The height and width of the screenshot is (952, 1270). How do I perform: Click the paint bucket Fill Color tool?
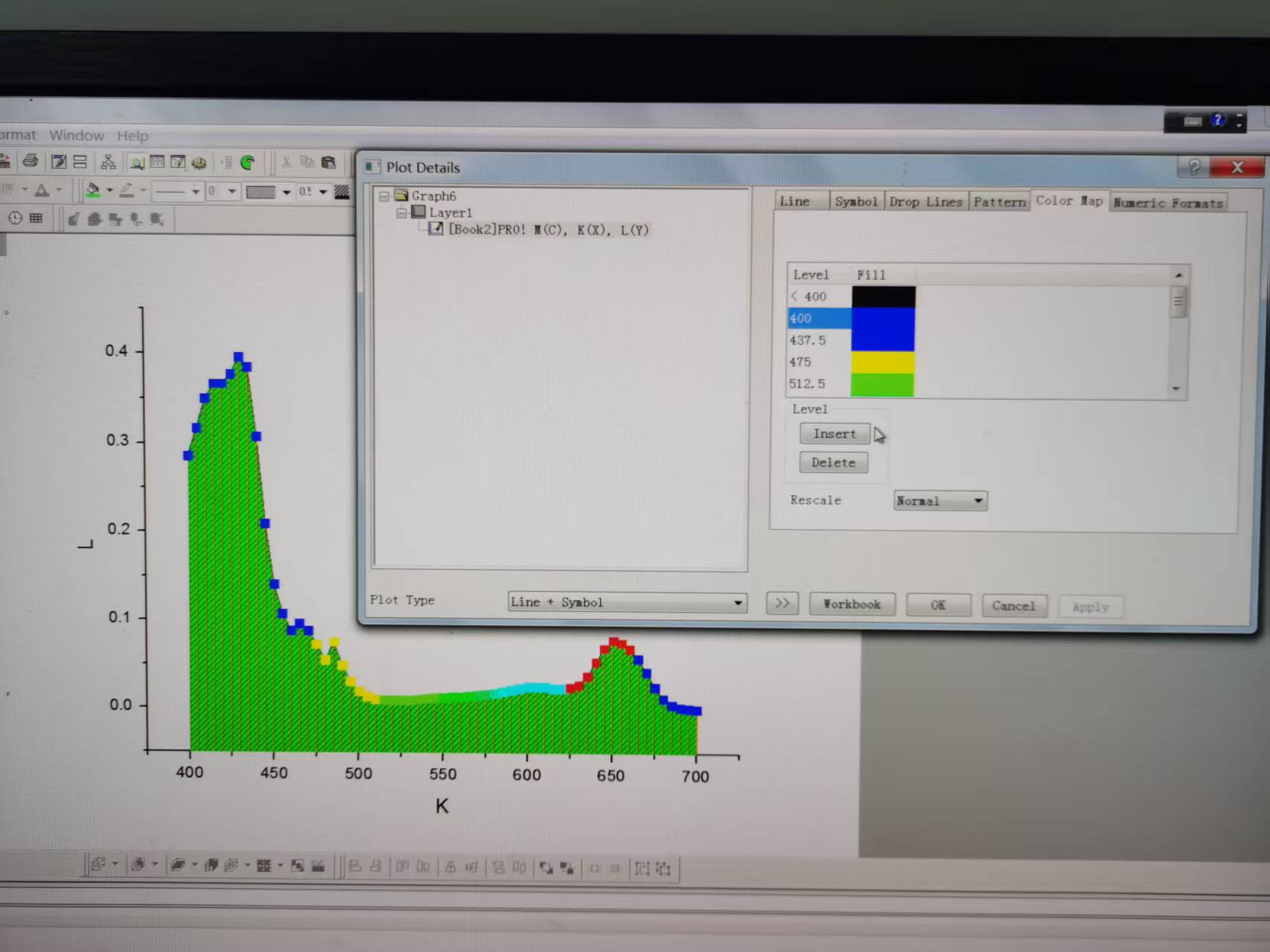point(92,191)
